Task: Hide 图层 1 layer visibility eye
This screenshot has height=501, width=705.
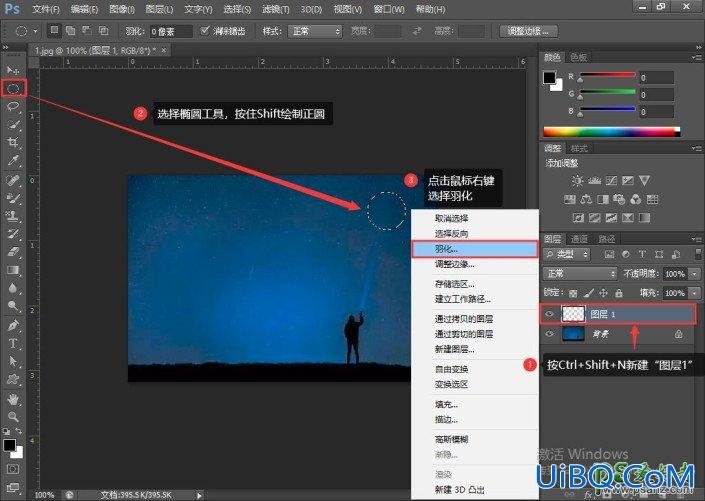Action: tap(549, 314)
